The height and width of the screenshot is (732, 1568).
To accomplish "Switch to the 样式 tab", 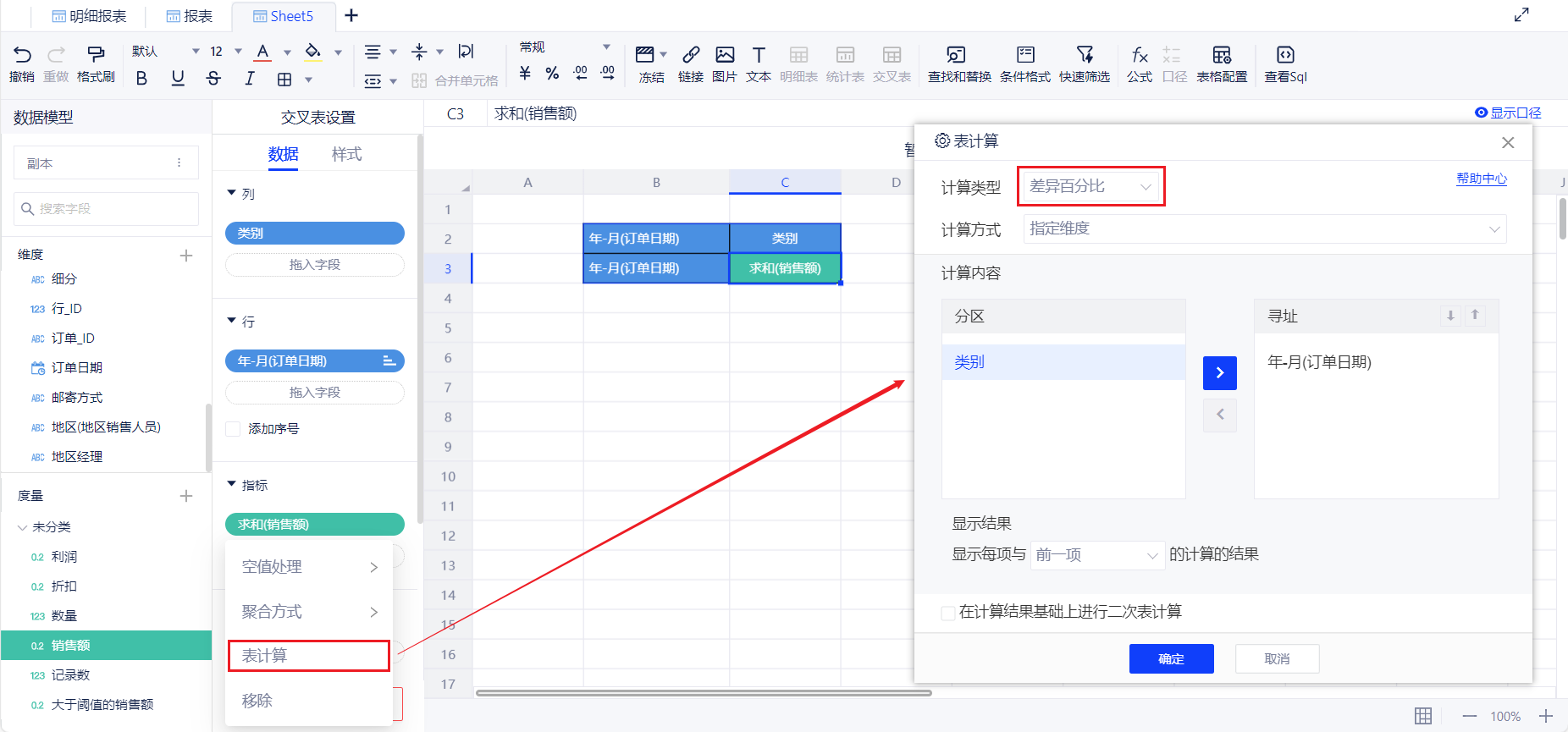I will (346, 154).
